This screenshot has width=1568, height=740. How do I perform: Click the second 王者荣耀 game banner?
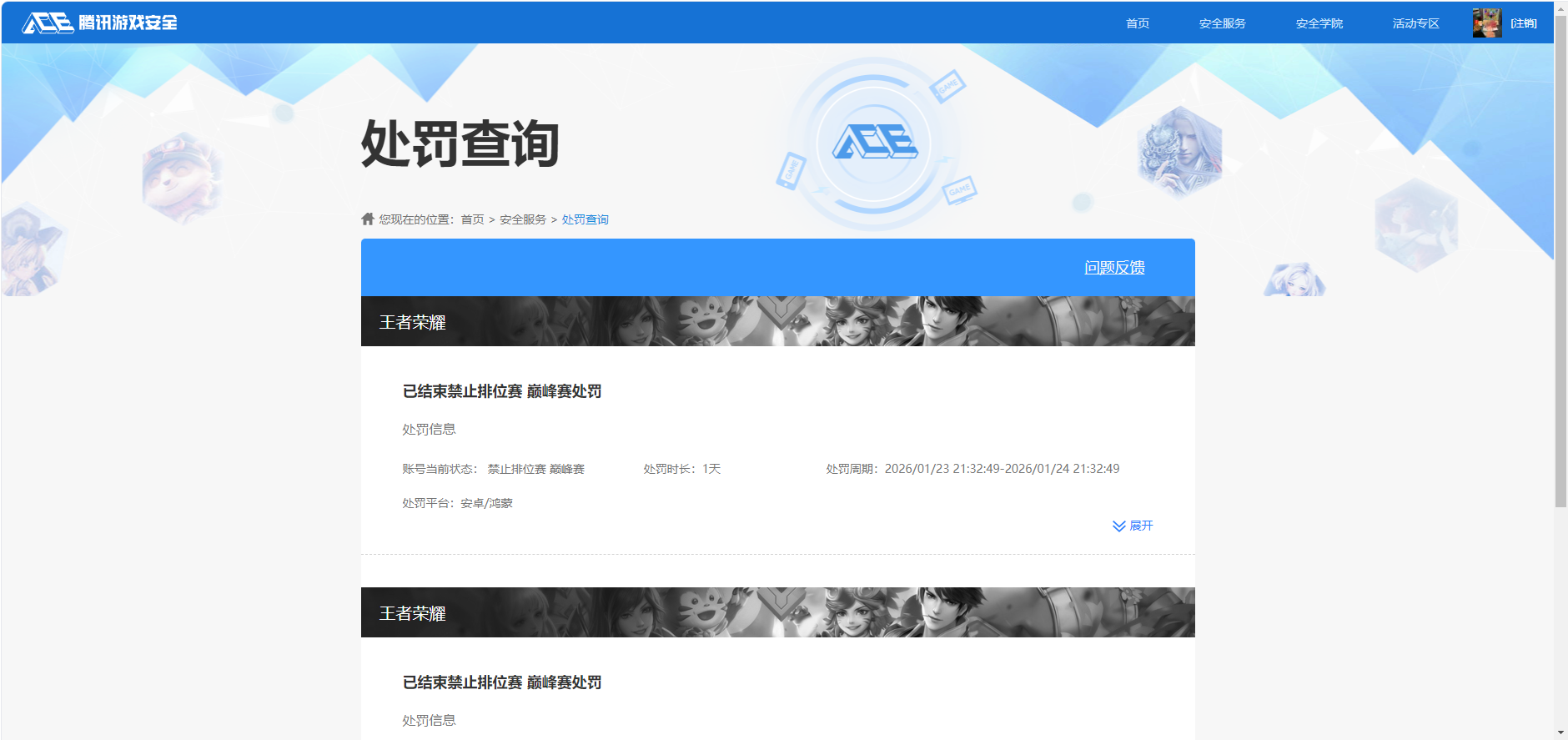point(778,612)
